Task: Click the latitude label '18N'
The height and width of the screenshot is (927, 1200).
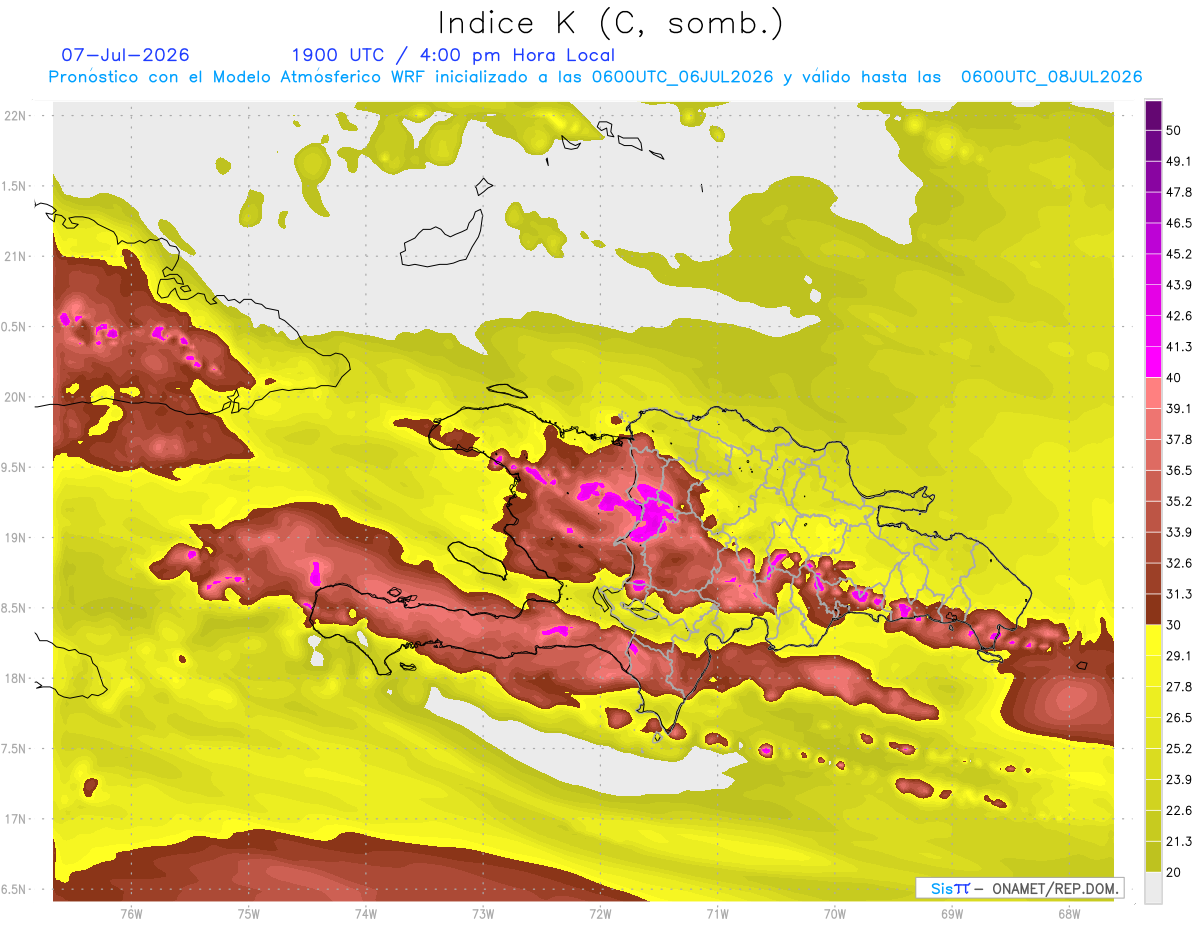Action: click(17, 678)
